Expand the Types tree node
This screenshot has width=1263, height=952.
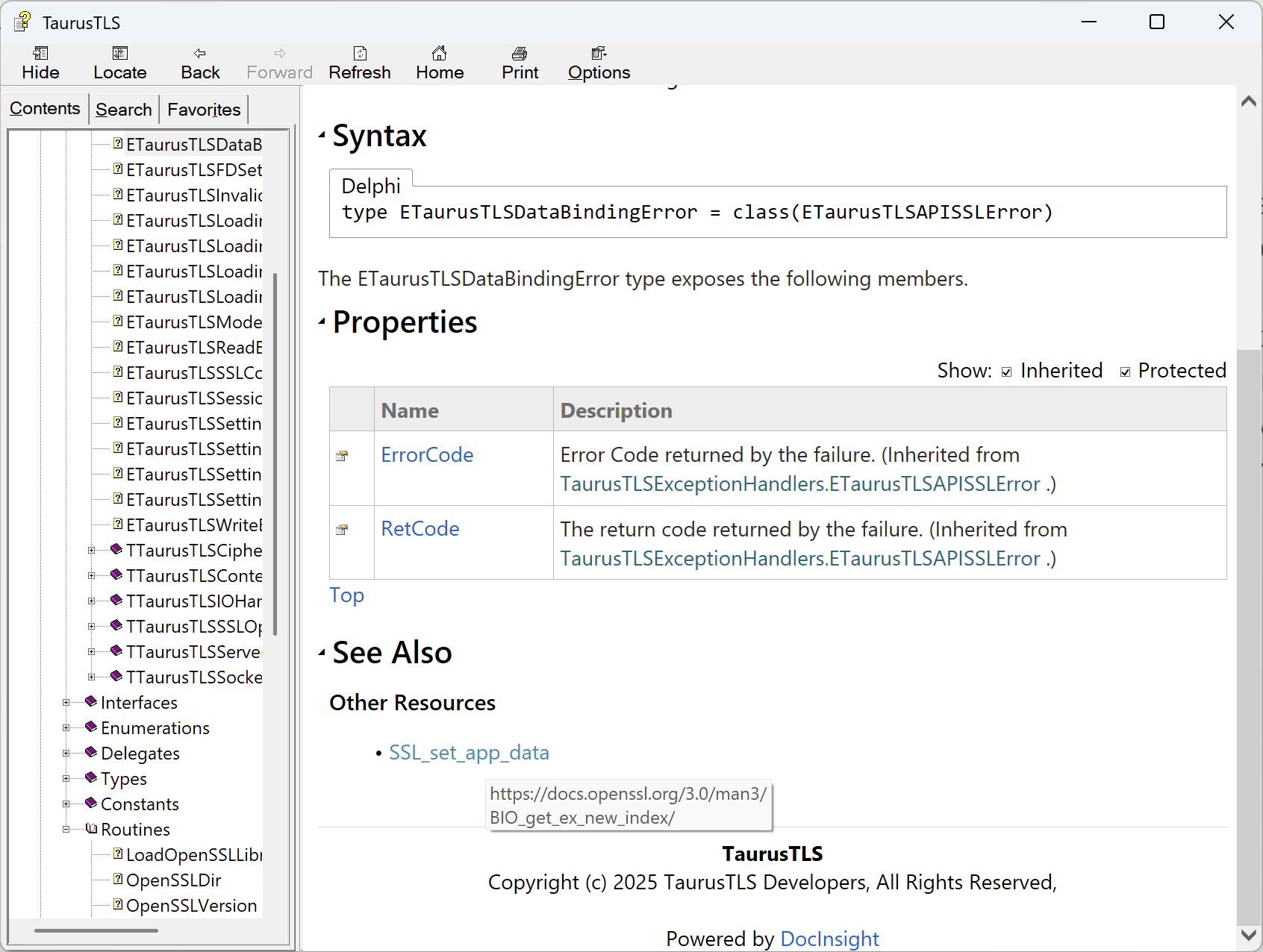(66, 779)
